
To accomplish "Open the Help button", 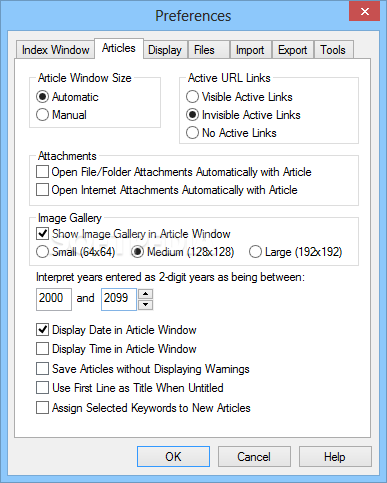I will pyautogui.click(x=335, y=457).
